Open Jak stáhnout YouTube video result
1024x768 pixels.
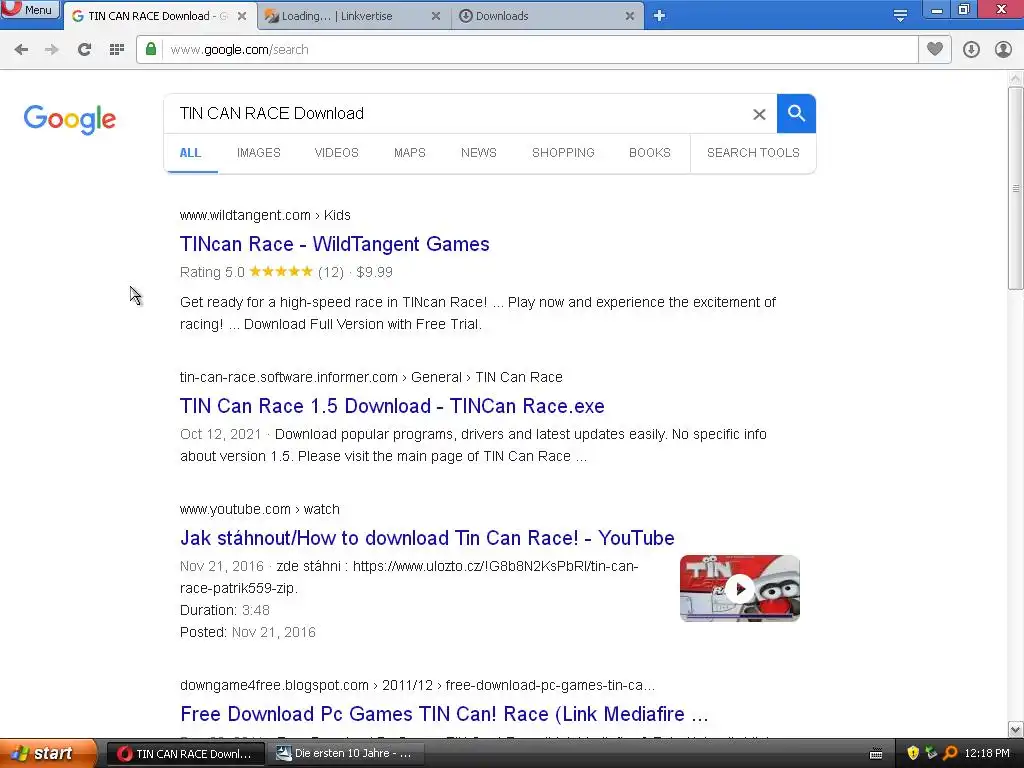pos(427,538)
